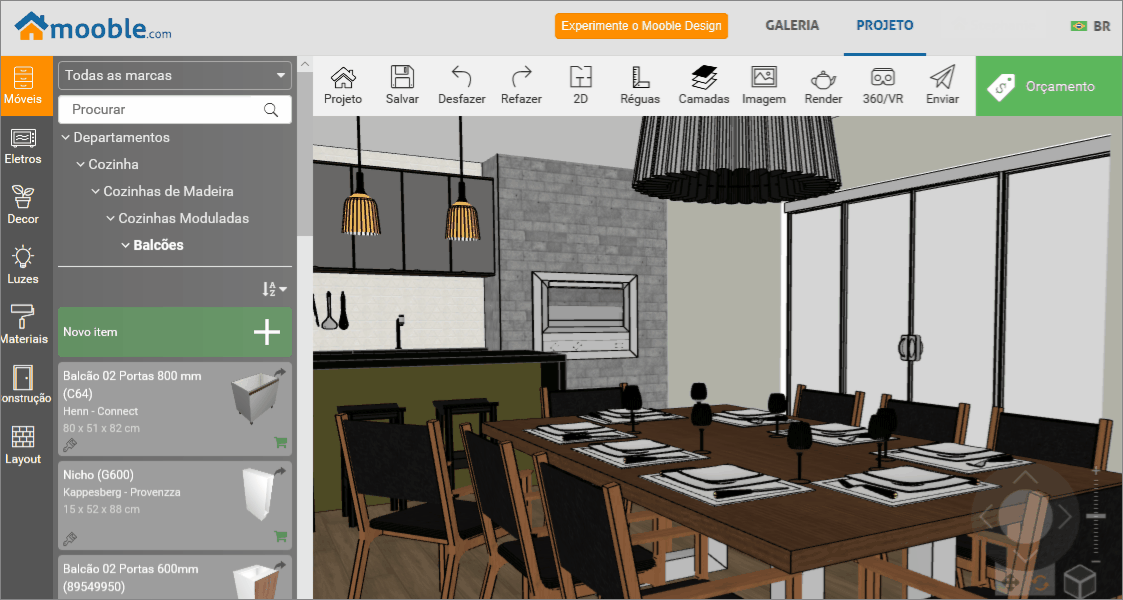The width and height of the screenshot is (1123, 600).
Task: Save project with the Salvar icon
Action: 403,86
